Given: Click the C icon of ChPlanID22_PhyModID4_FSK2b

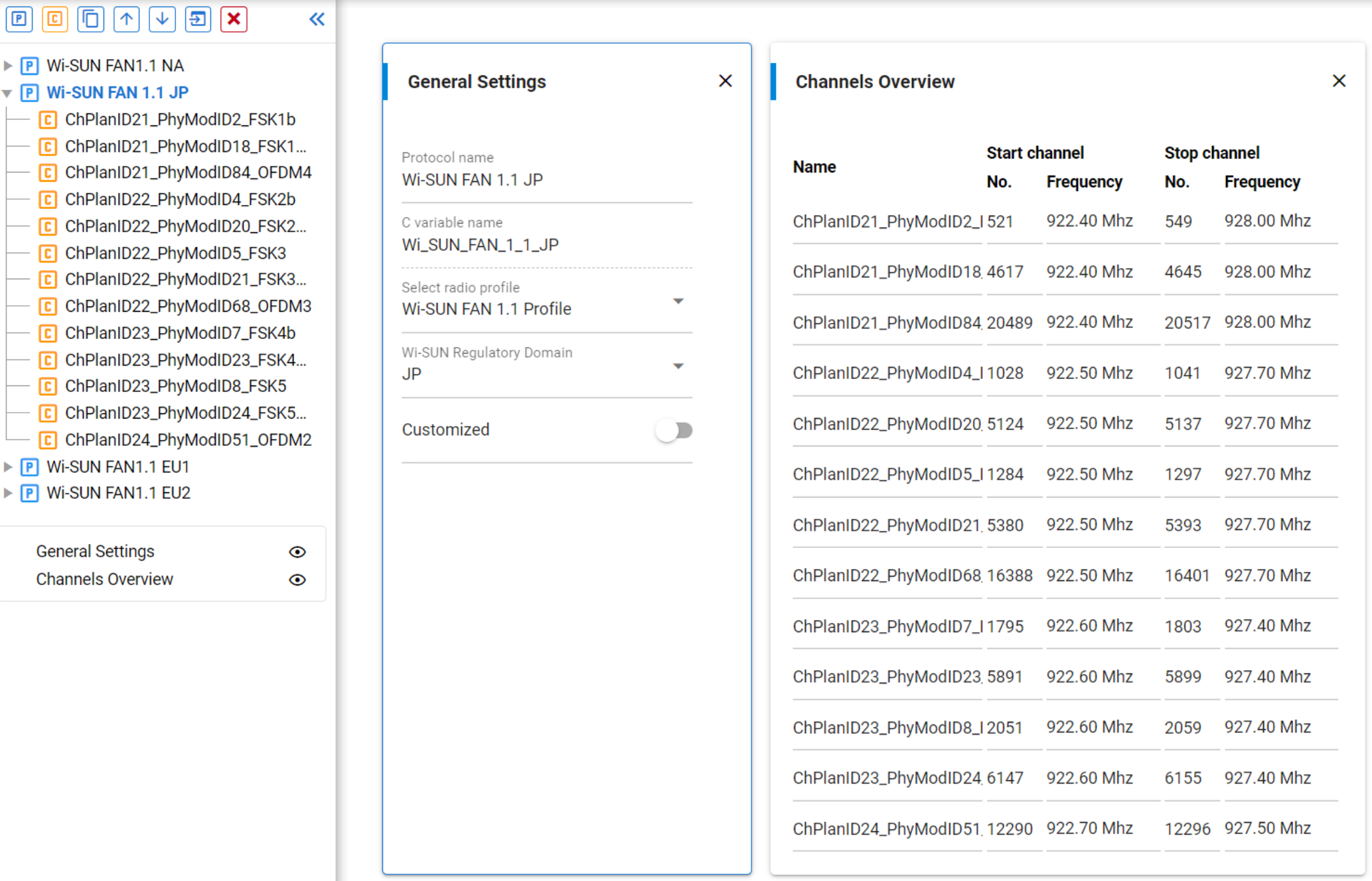Looking at the screenshot, I should click(x=48, y=200).
